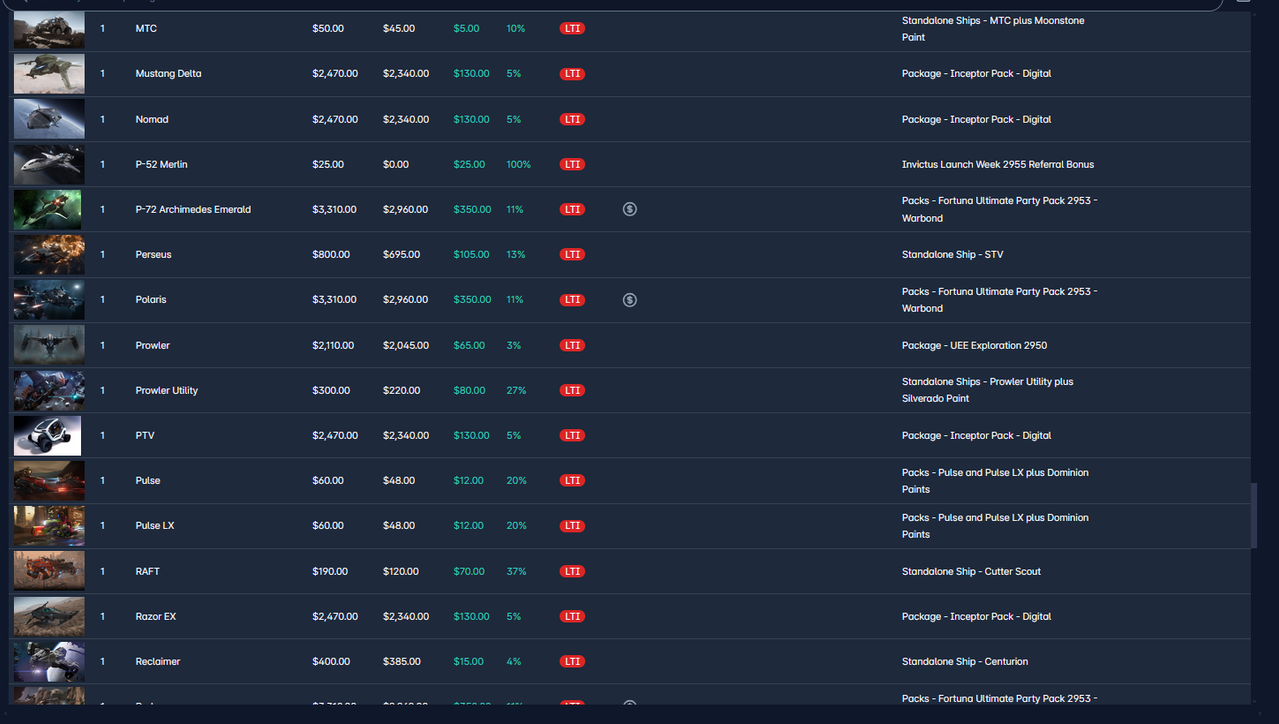Open the Polaris ship thumbnail
The height and width of the screenshot is (724, 1279).
49,300
